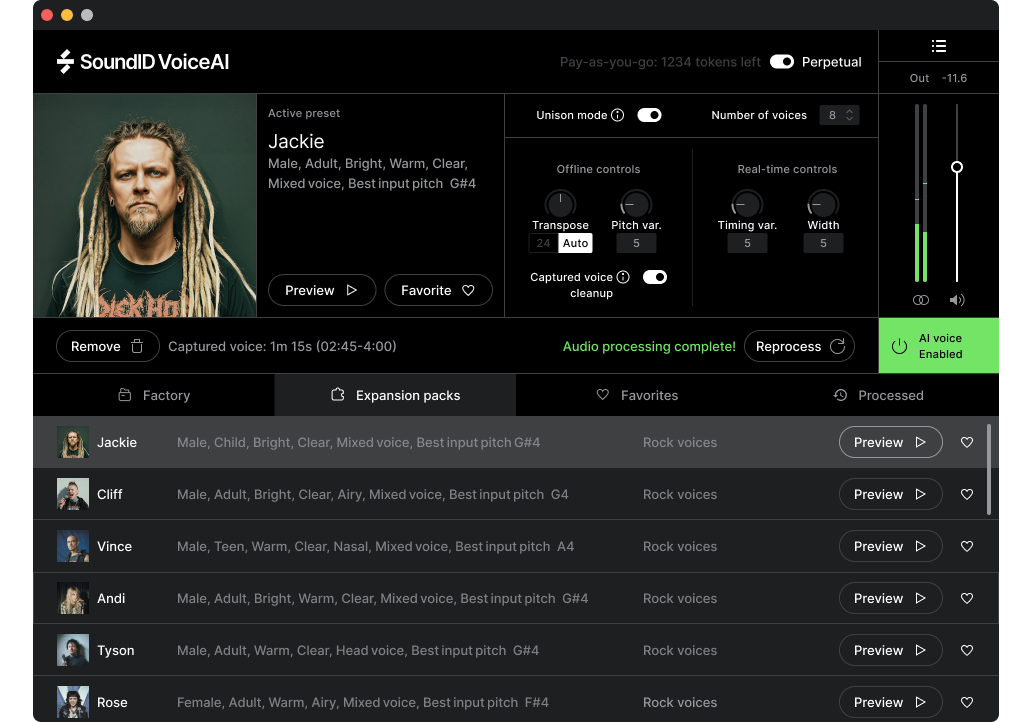Click Jackie's avatar in the preset list
The height and width of the screenshot is (722, 1032).
tap(73, 442)
